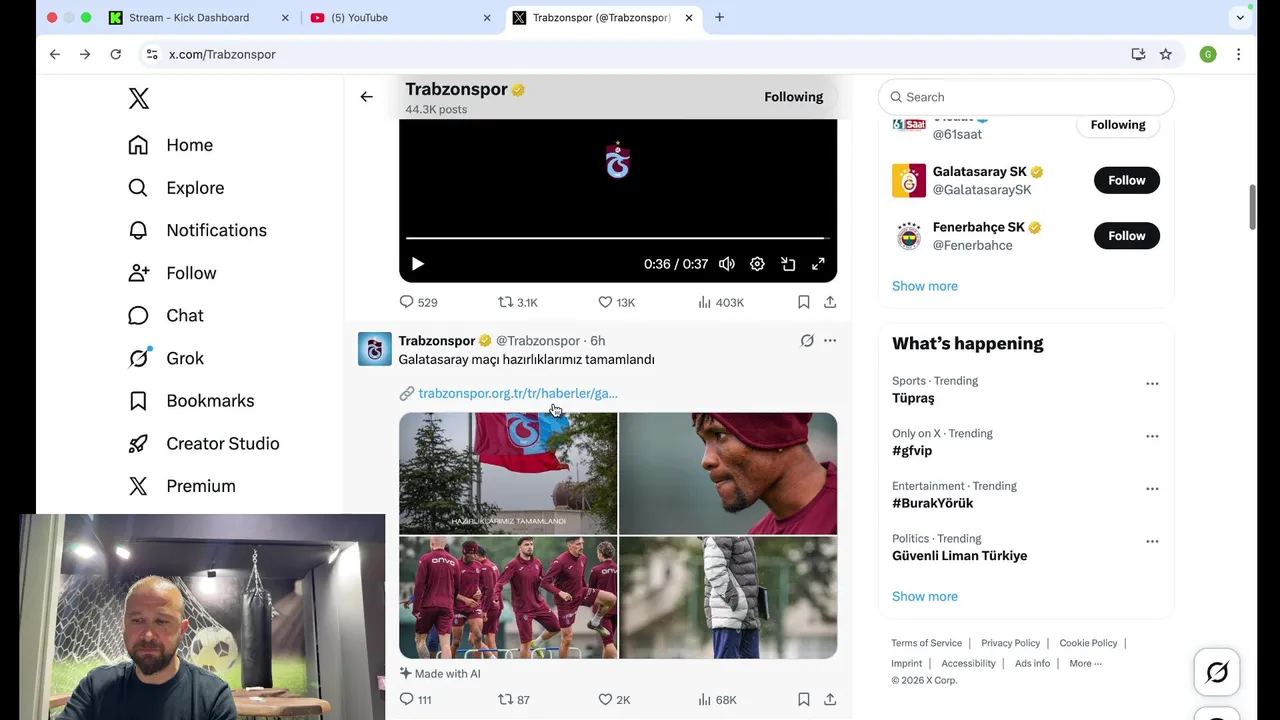Open more options on Galatasaray maçı post
This screenshot has height=720, width=1280.
(x=830, y=341)
